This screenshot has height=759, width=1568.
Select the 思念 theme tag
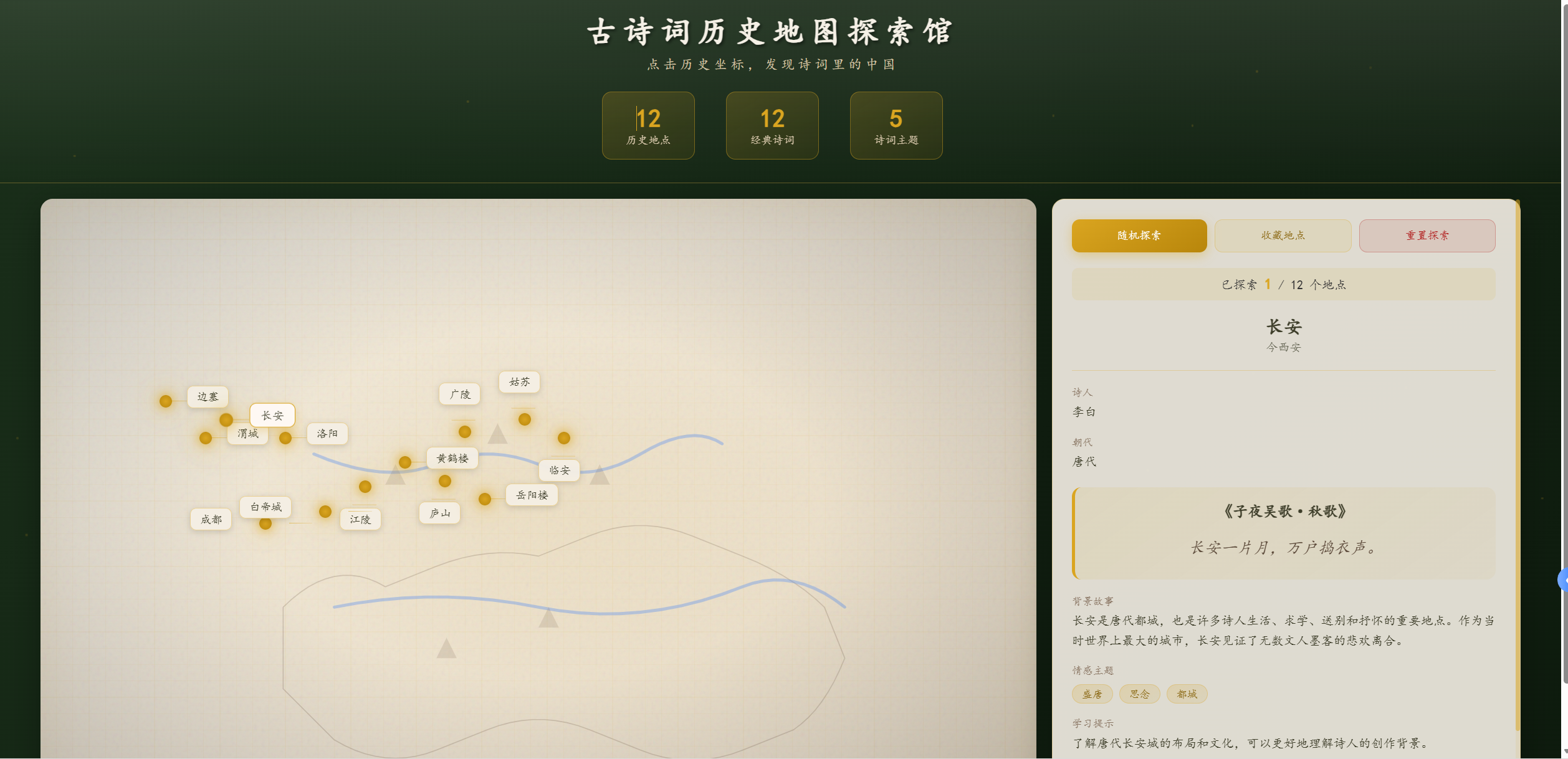pyautogui.click(x=1140, y=694)
